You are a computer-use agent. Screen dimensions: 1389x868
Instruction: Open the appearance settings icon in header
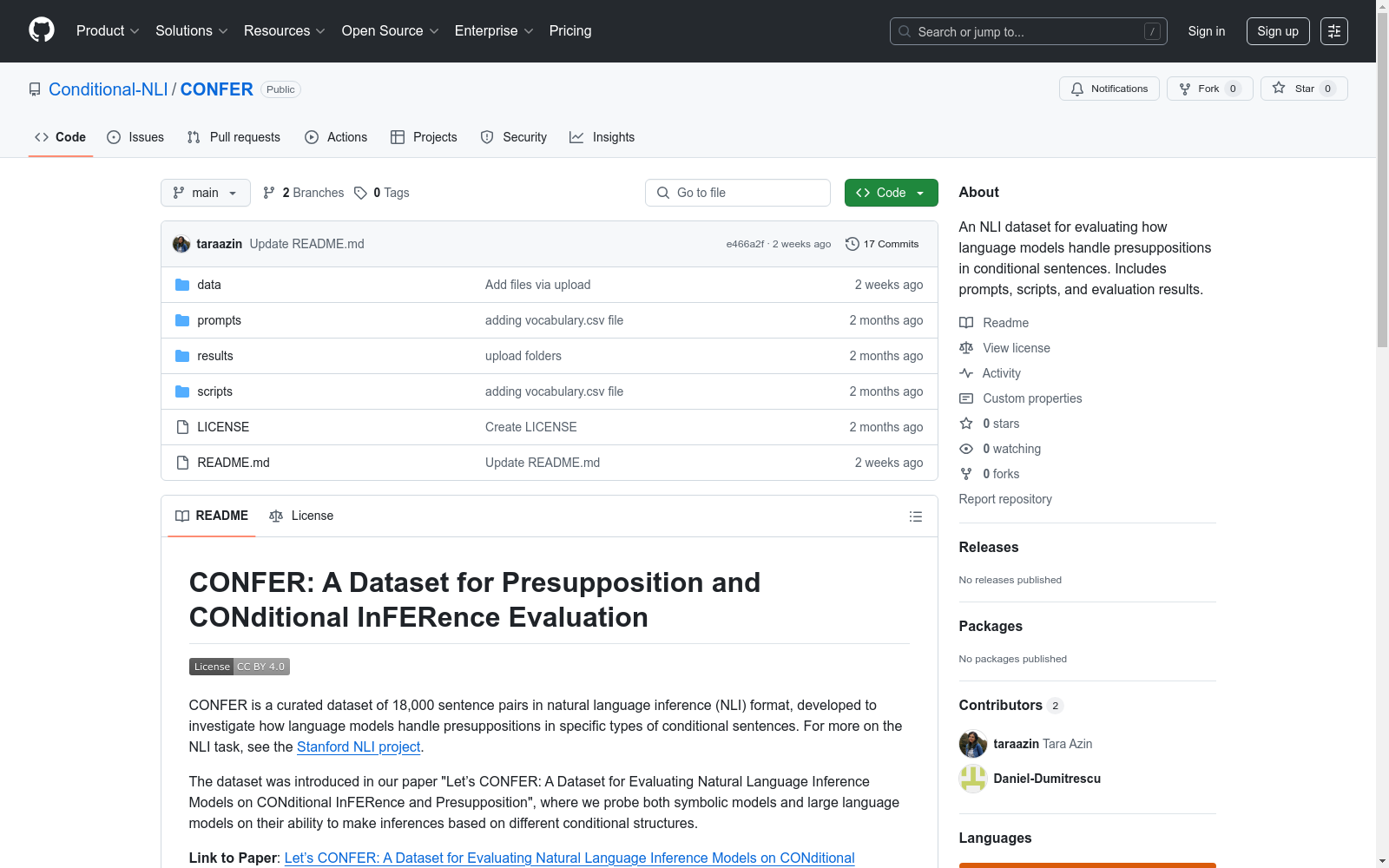1334,31
